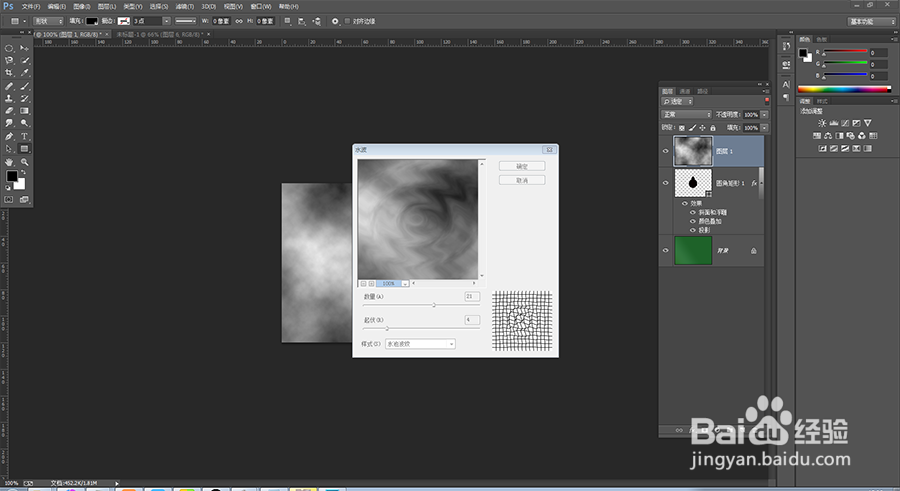Click the Brightness/Contrast adjustment icon
Screen dimensions: 900x491
point(822,123)
